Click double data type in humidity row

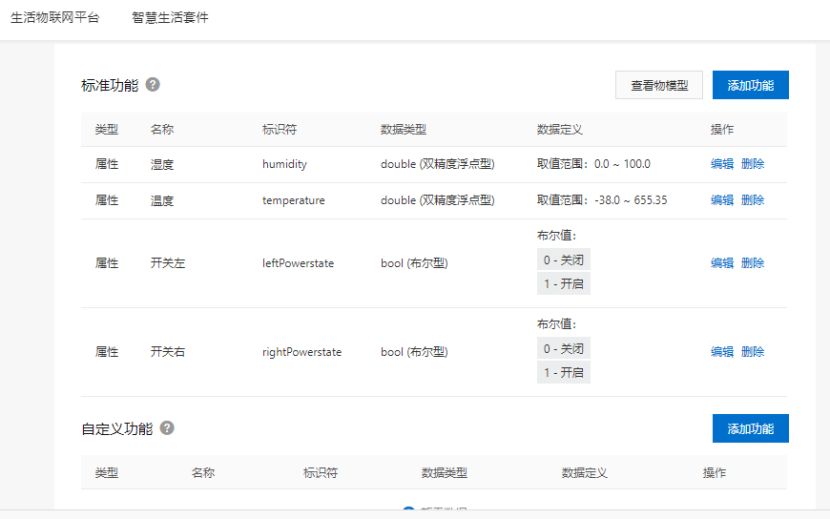tap(437, 164)
